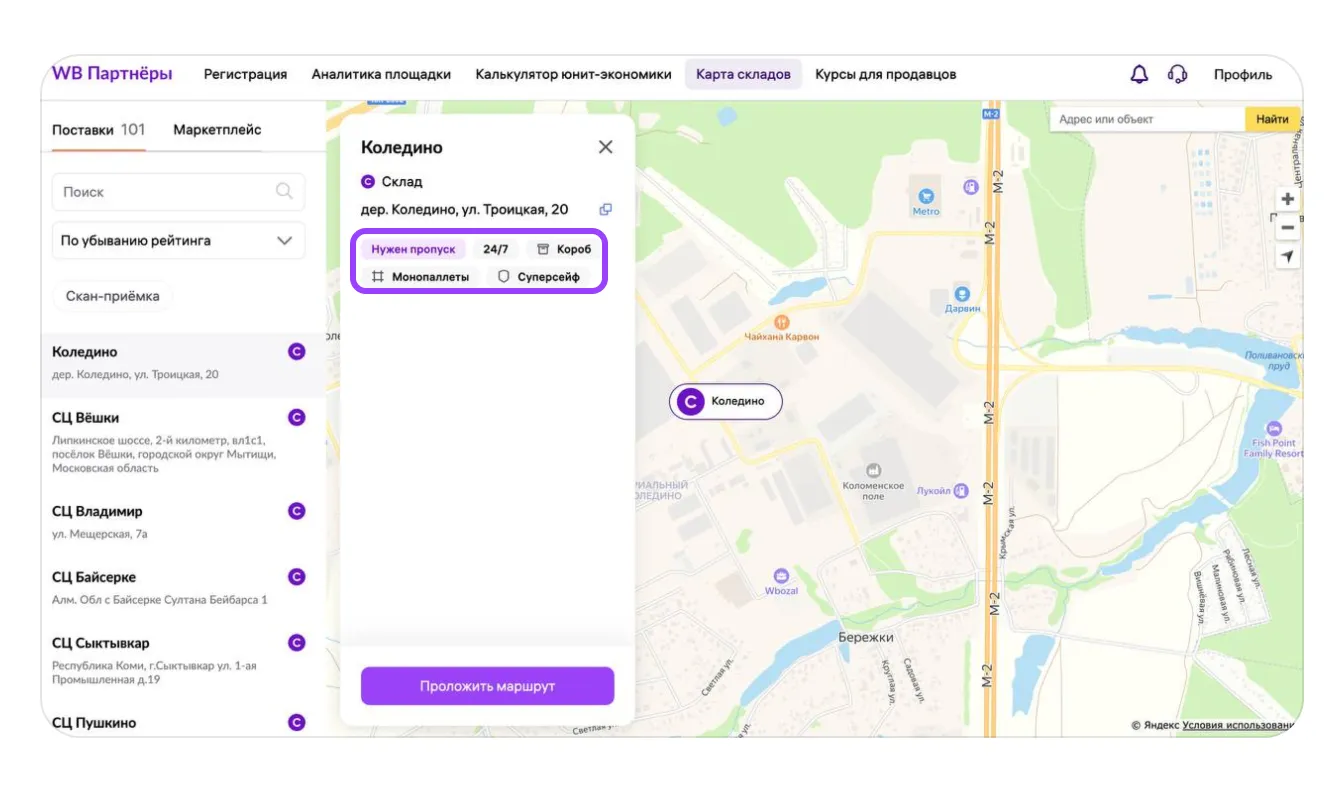Expand the По убыванию рейтинга sort dropdown

coord(178,241)
